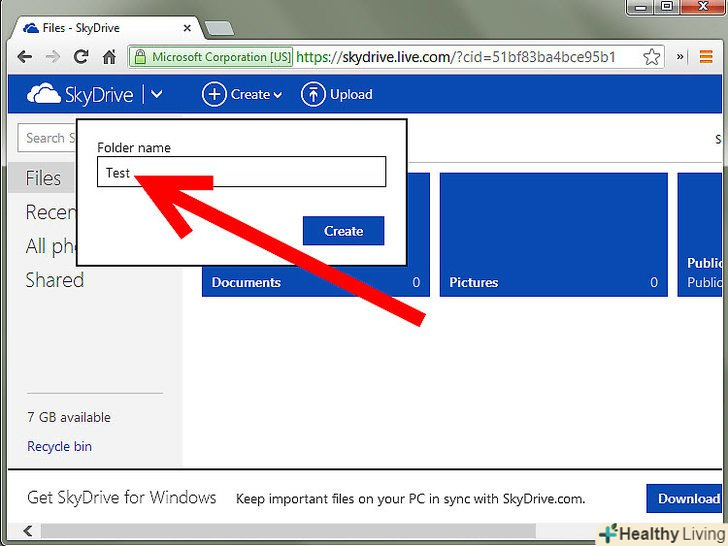Click the green padlock security icon

(x=140, y=57)
